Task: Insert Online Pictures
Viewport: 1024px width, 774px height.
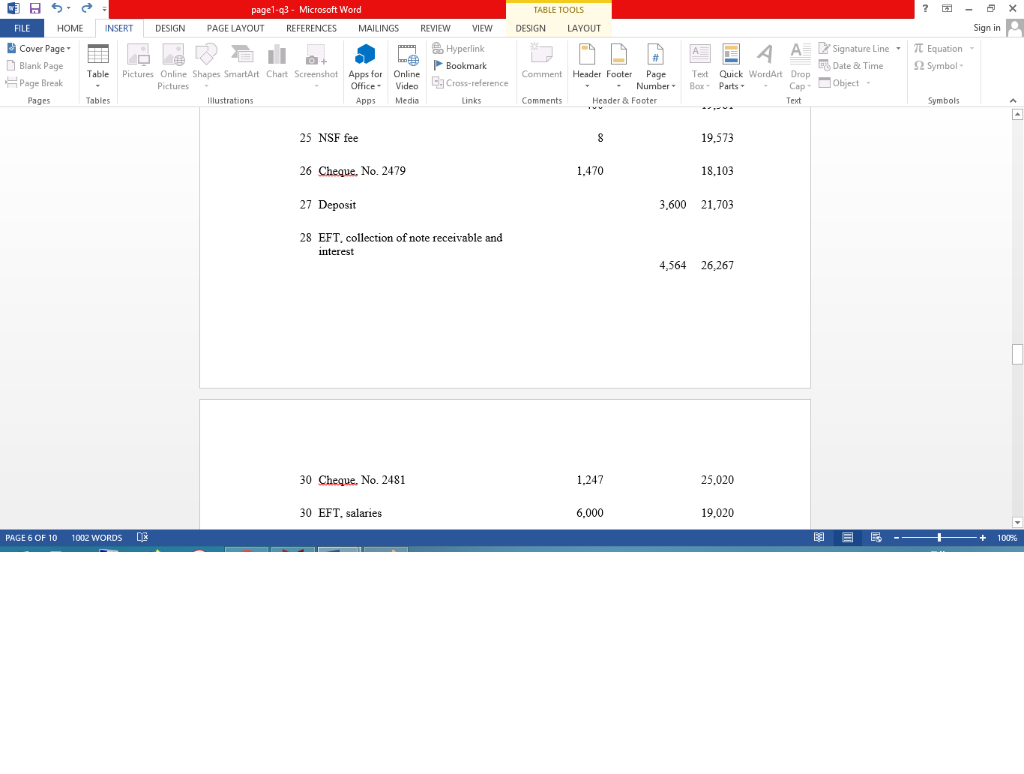Action: (x=173, y=67)
